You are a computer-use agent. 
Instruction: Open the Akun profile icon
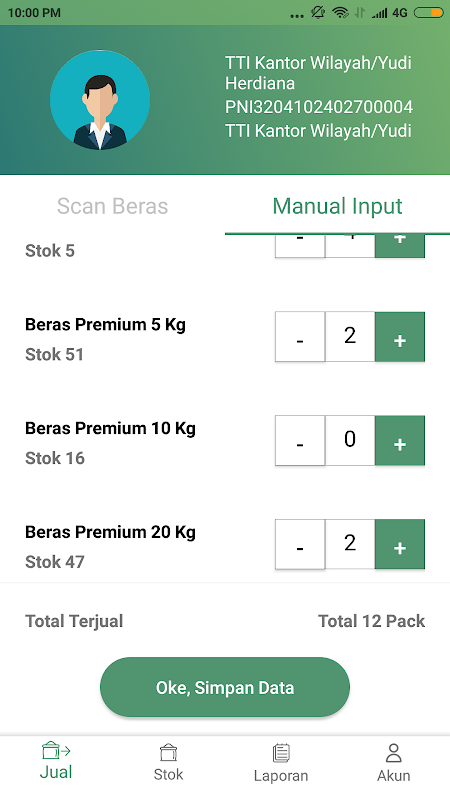(393, 753)
